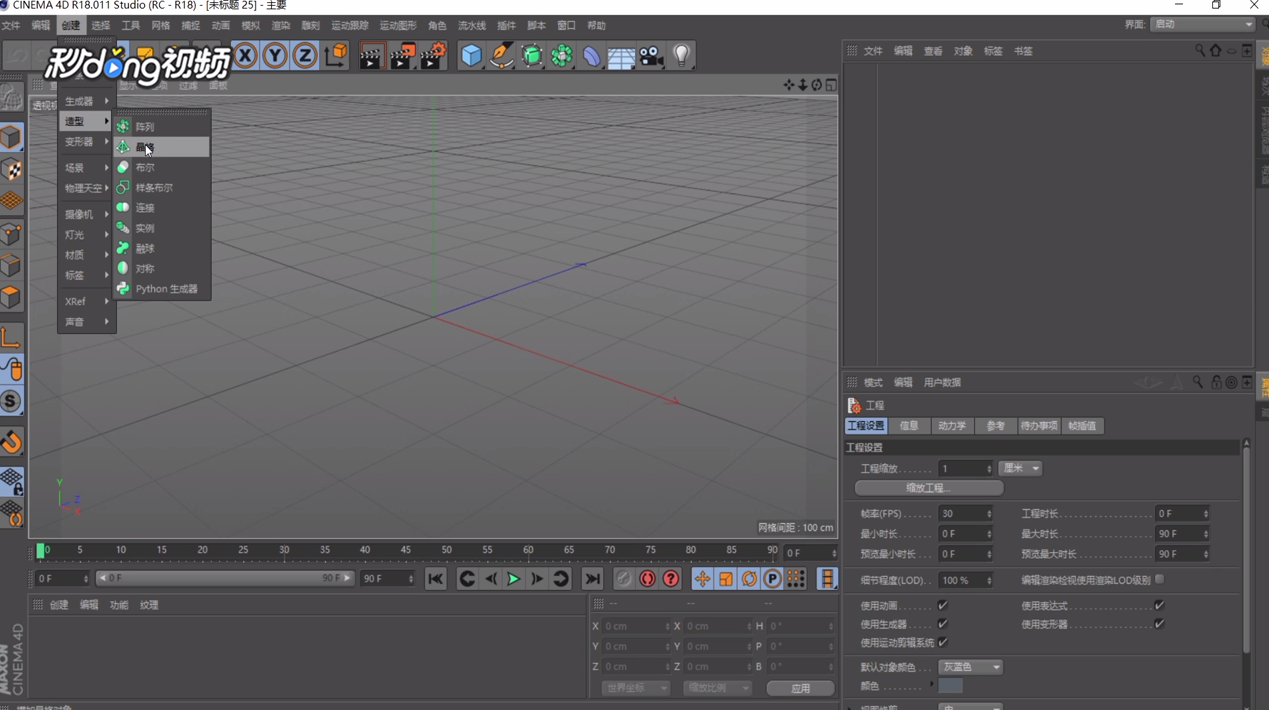Open the 世界坐标 dropdown in coordinates panel
This screenshot has width=1269, height=710.
coord(636,688)
